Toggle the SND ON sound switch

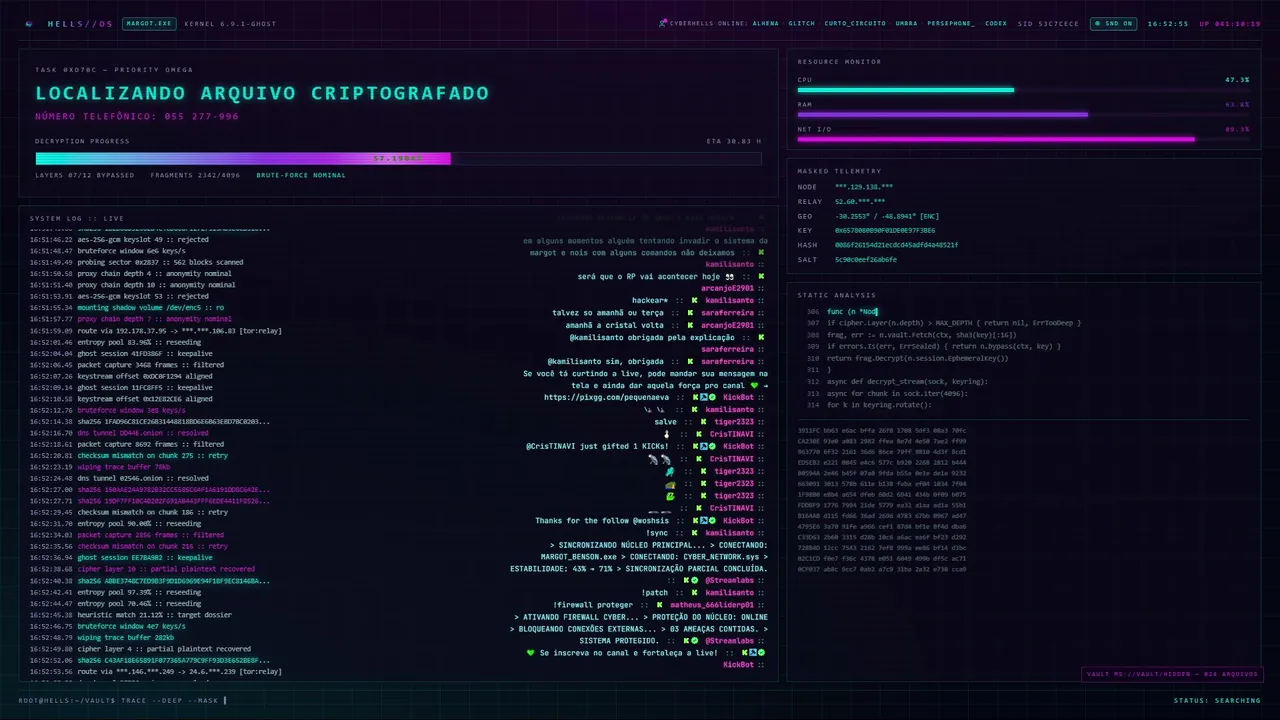pos(1113,23)
